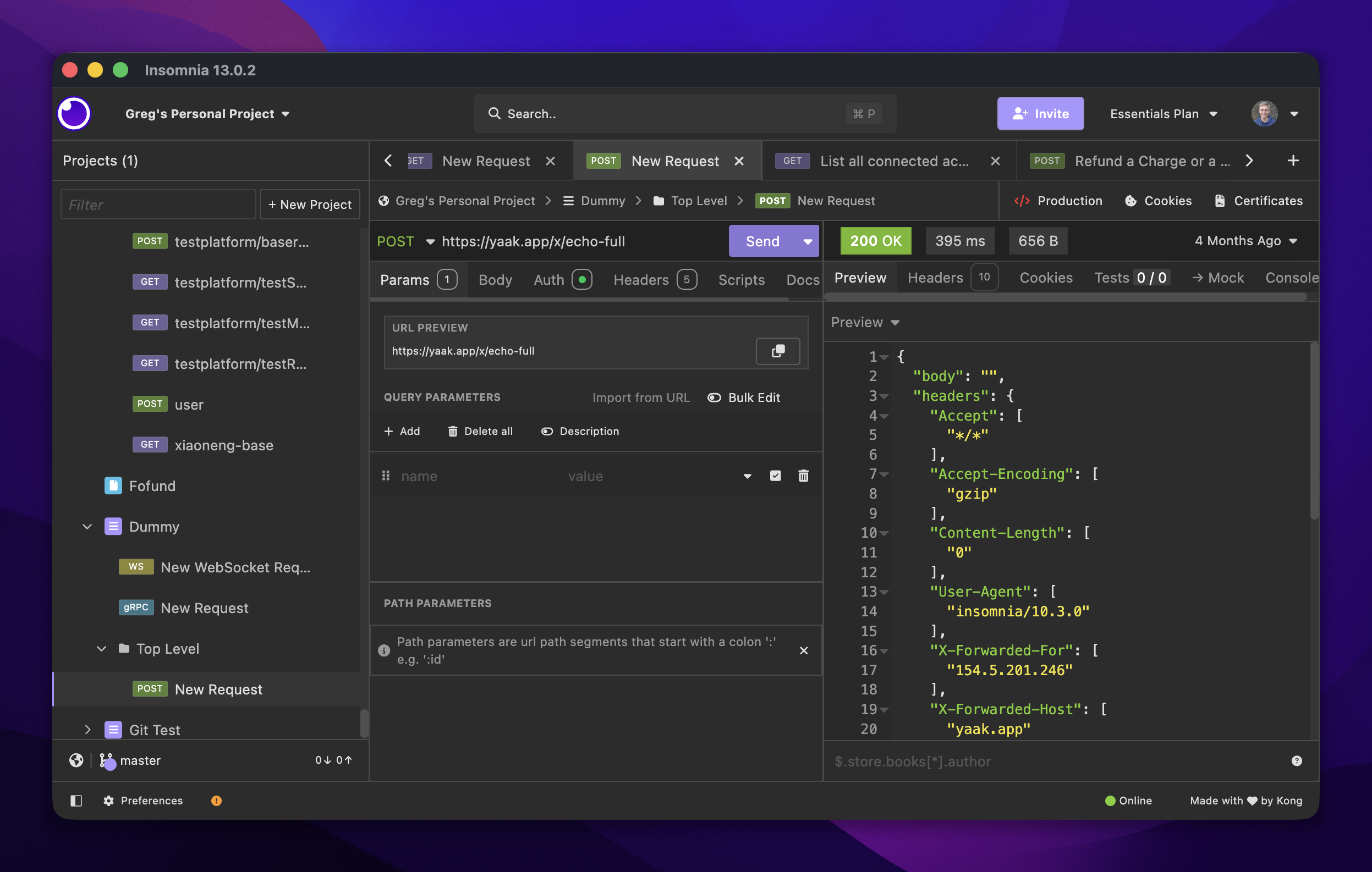
Task: Open the parameter value type dropdown
Action: pyautogui.click(x=747, y=476)
